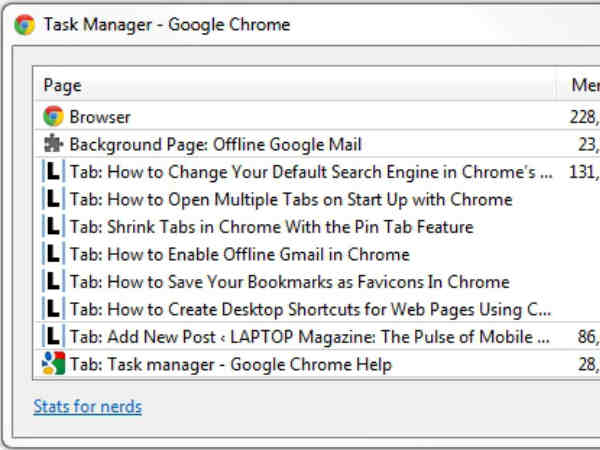Select the Browser process row

coord(300,117)
